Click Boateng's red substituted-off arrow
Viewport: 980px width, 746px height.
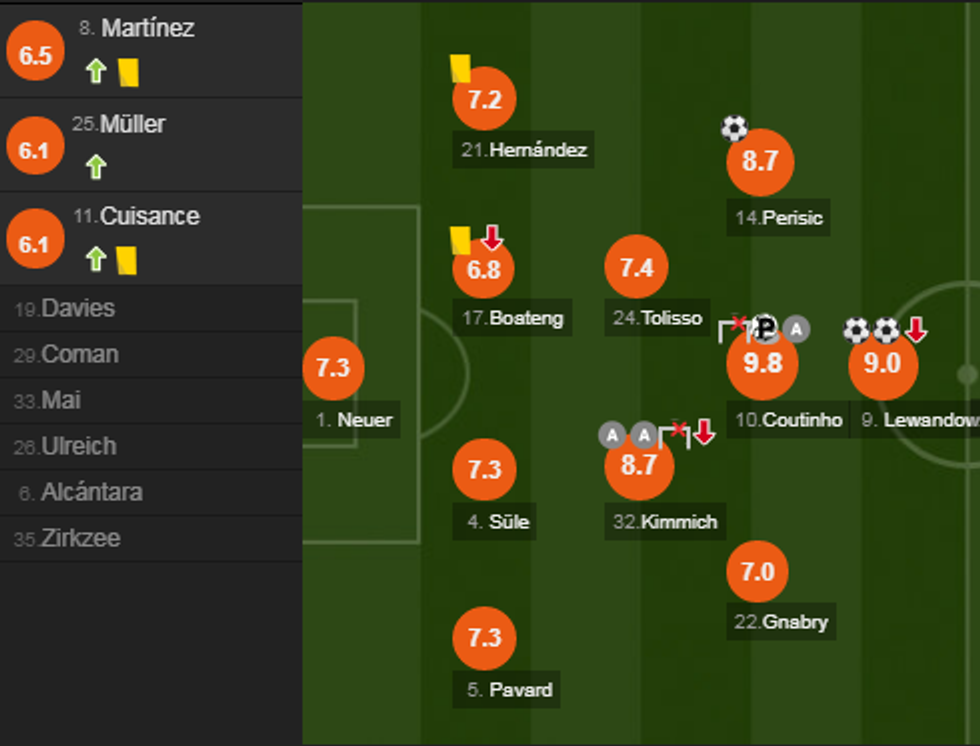click(x=491, y=238)
